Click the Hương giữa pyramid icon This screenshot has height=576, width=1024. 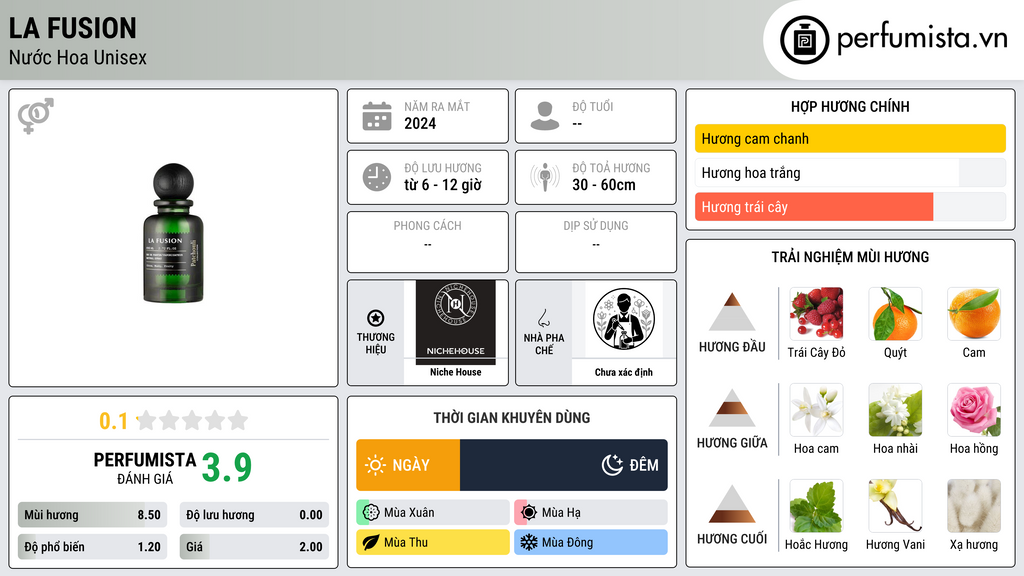[x=732, y=408]
